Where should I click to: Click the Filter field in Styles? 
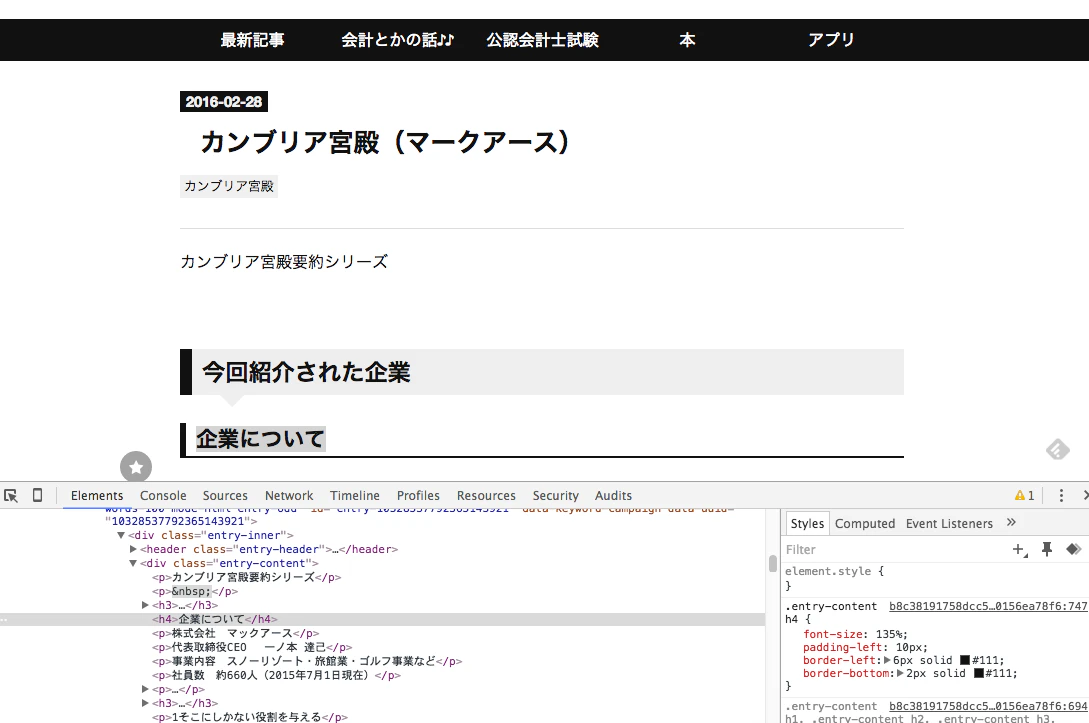click(x=892, y=549)
